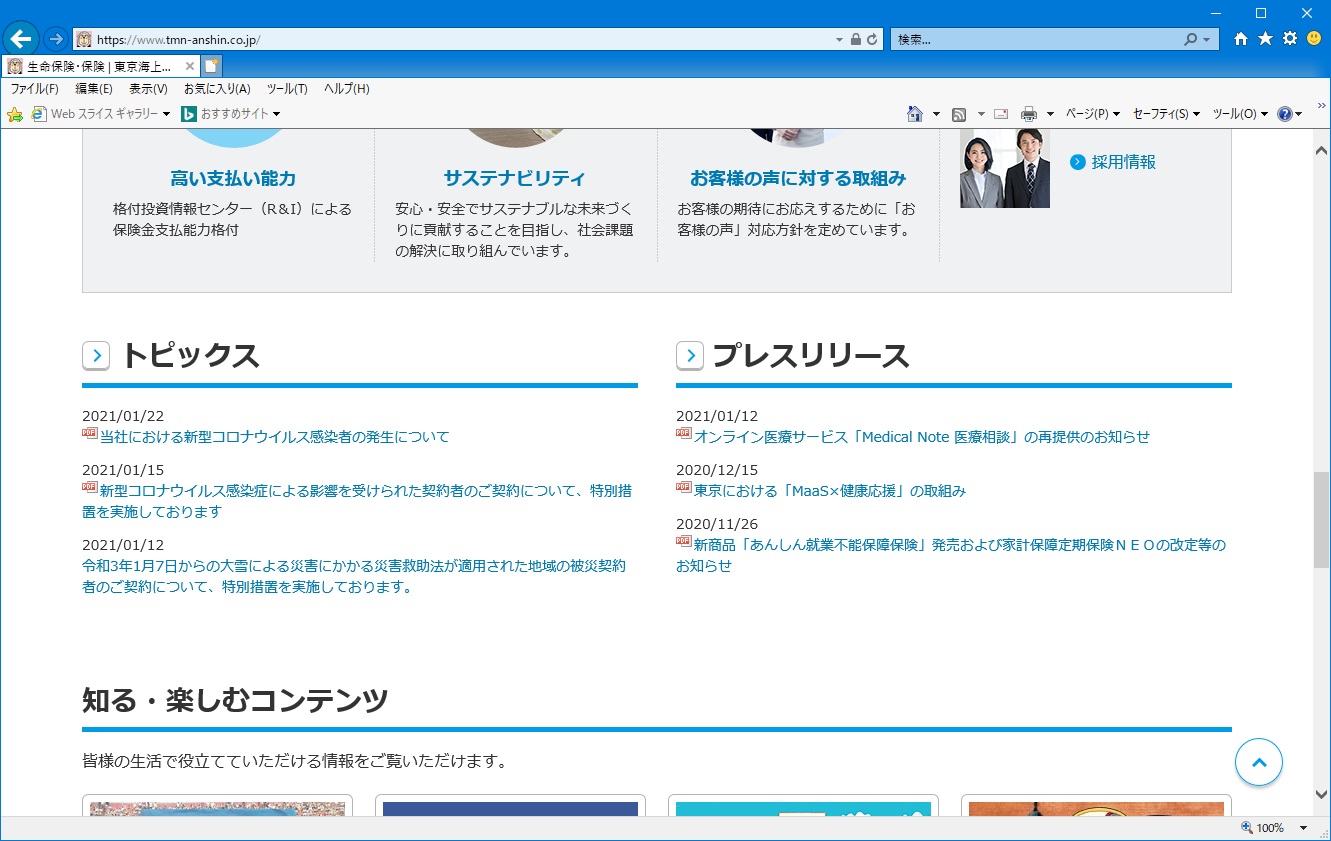
Task: Open the gear settings icon
Action: pyautogui.click(x=1289, y=39)
